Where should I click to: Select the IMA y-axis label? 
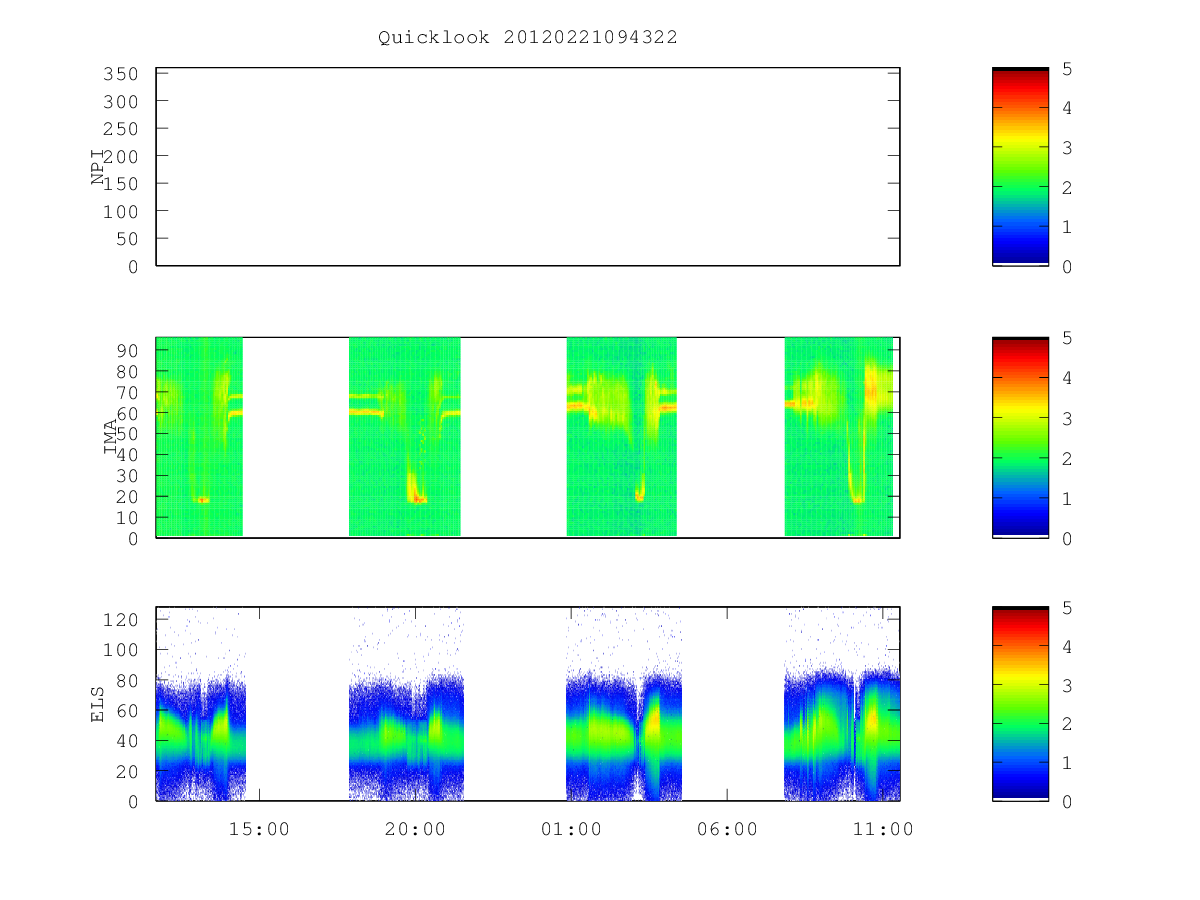[x=110, y=438]
